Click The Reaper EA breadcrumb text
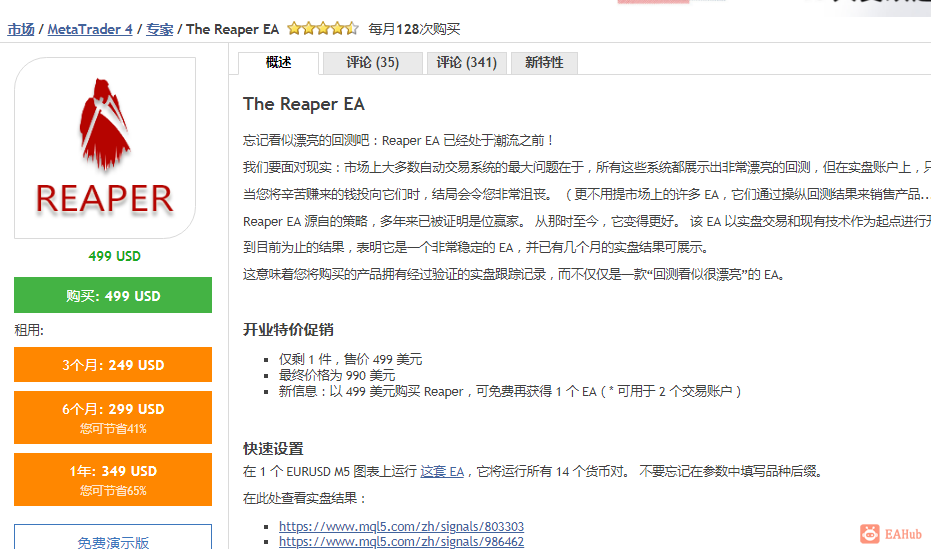 (232, 29)
